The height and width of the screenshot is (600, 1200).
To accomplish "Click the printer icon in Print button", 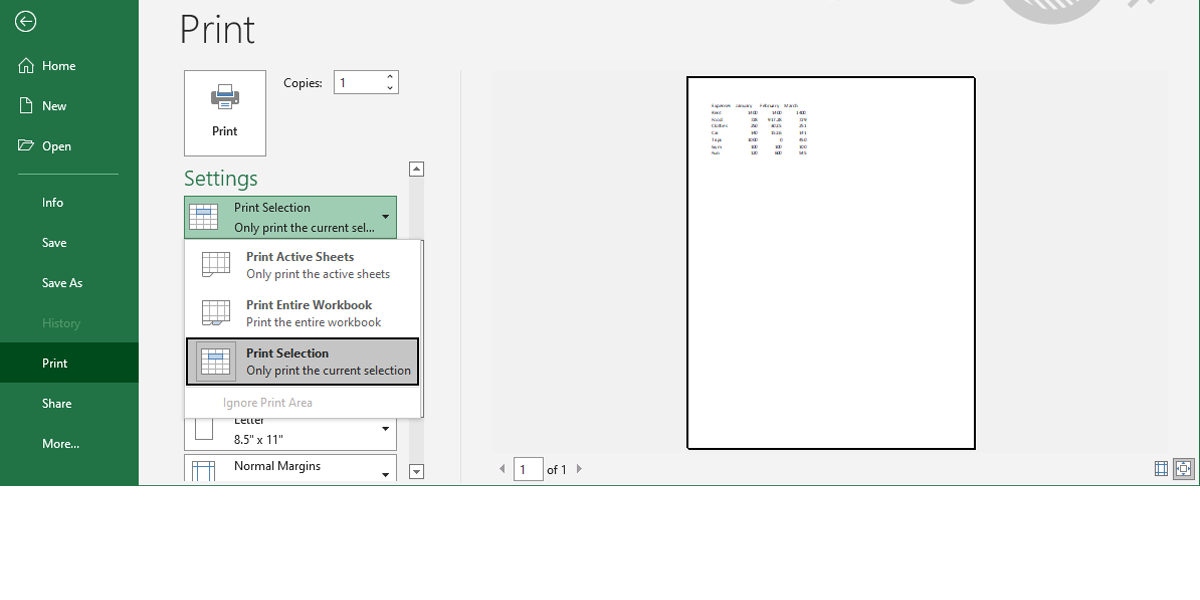I will tap(225, 96).
